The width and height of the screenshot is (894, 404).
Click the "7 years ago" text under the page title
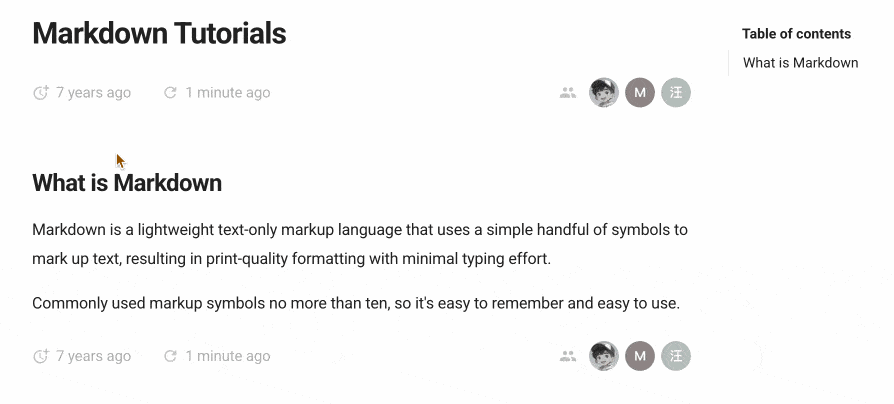click(93, 93)
